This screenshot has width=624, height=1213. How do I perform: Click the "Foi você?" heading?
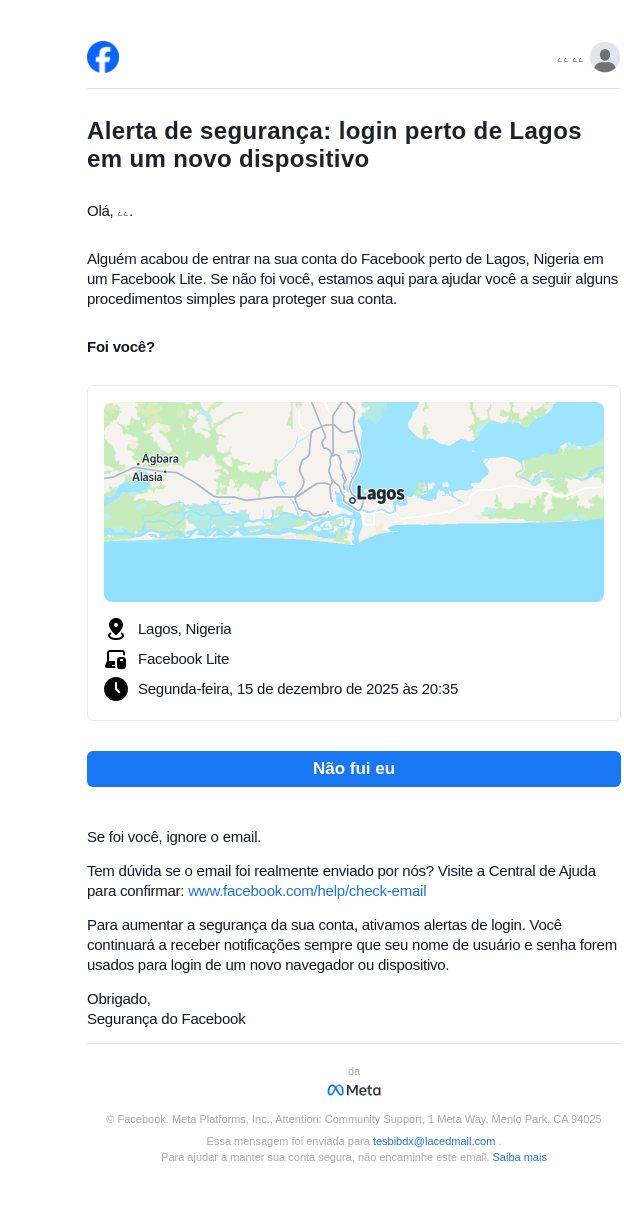tap(121, 347)
